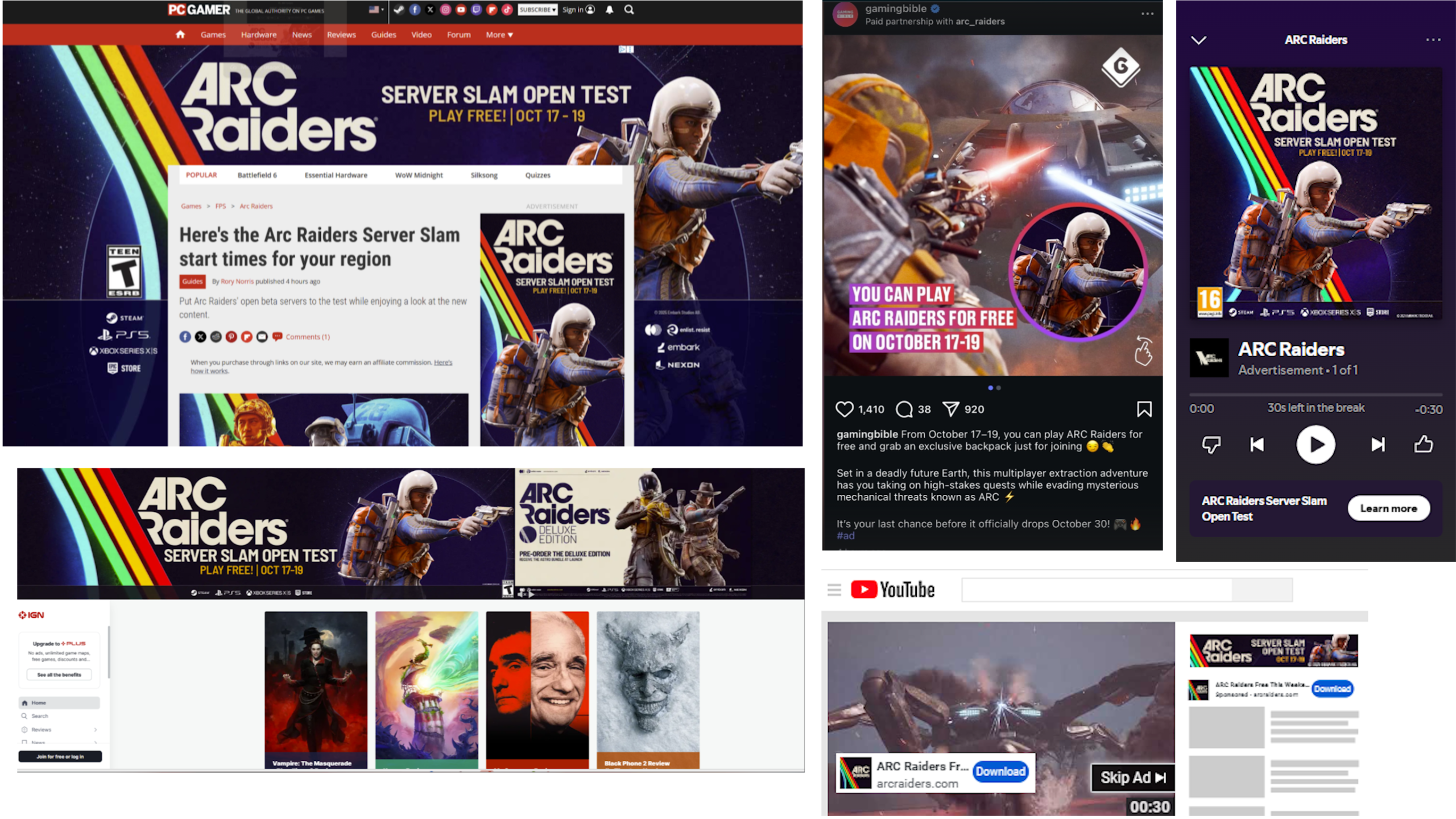Select the Battlefield 6 popular tab
The width and height of the screenshot is (1456, 819).
pos(257,175)
